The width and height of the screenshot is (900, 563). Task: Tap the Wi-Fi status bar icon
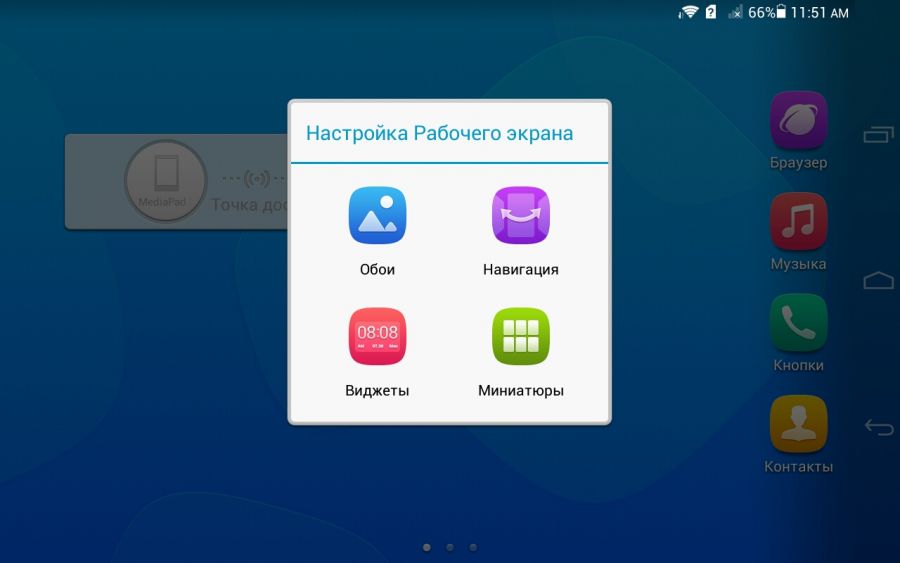(x=688, y=12)
